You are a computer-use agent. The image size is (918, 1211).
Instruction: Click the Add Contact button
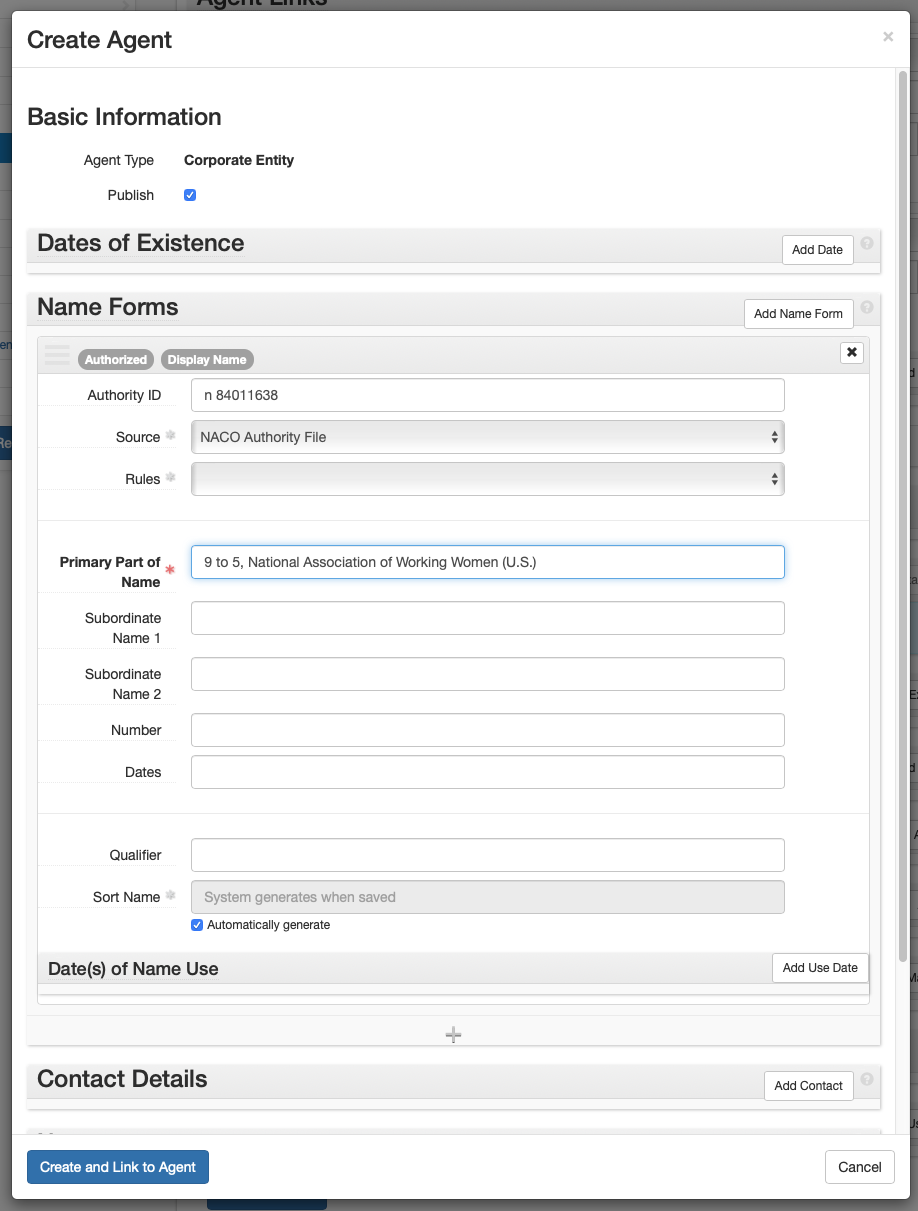coord(808,1085)
